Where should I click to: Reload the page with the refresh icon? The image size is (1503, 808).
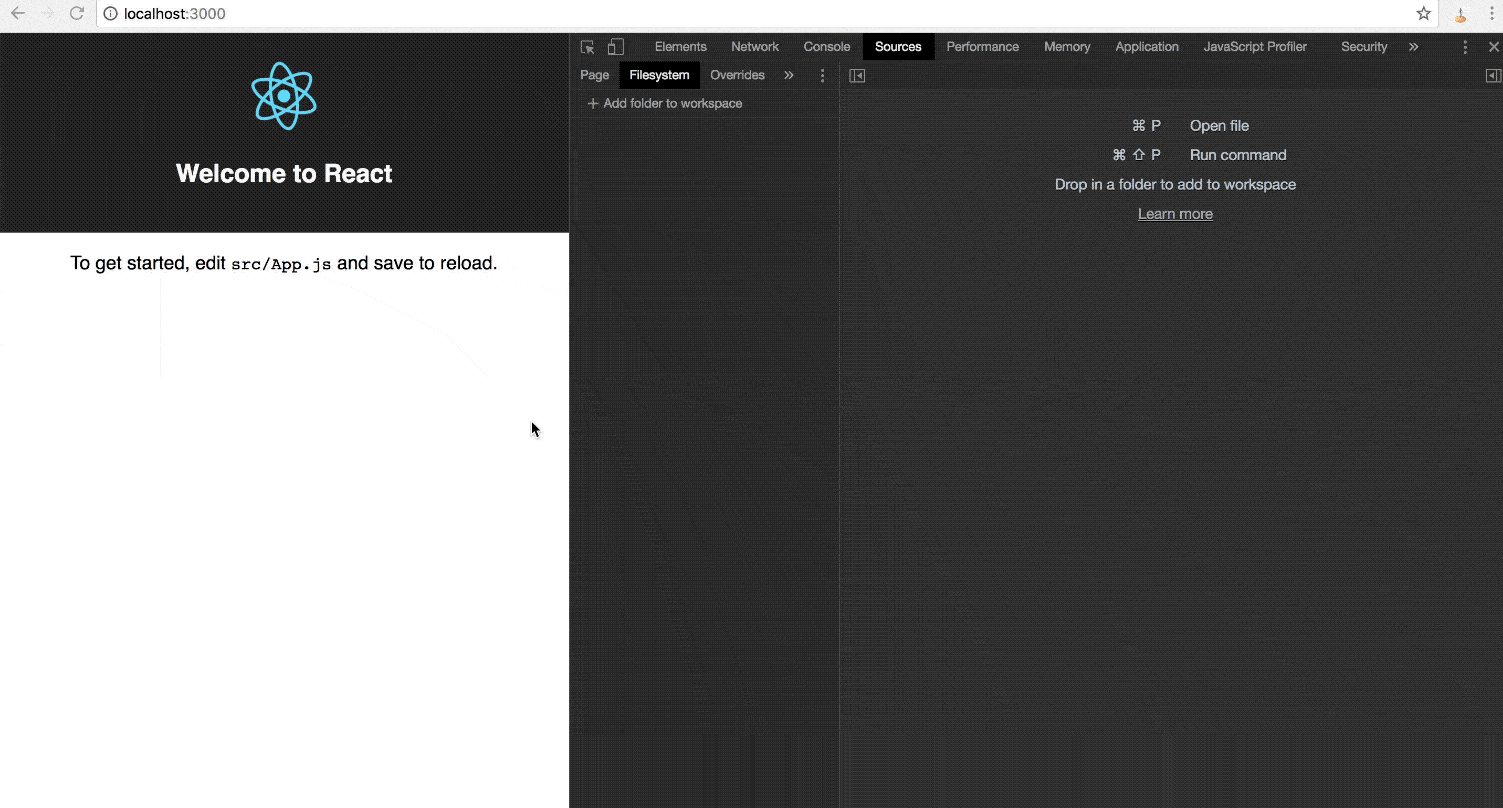[x=76, y=14]
